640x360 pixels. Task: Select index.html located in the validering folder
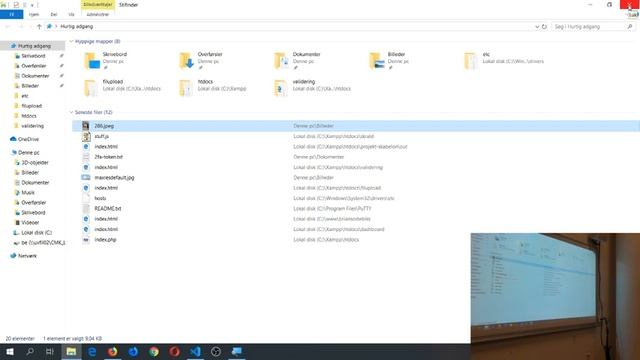coord(355,167)
